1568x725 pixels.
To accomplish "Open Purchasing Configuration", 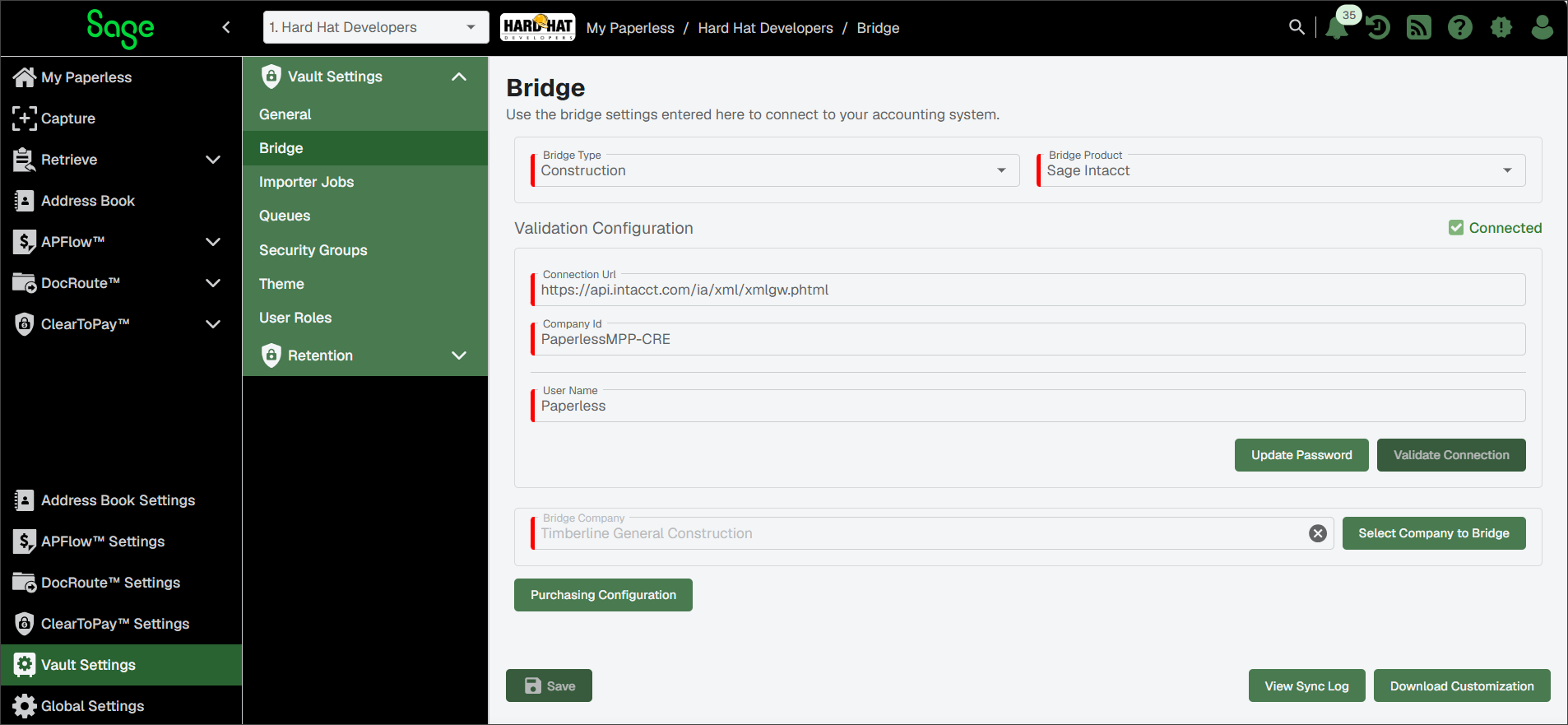I will [x=603, y=595].
